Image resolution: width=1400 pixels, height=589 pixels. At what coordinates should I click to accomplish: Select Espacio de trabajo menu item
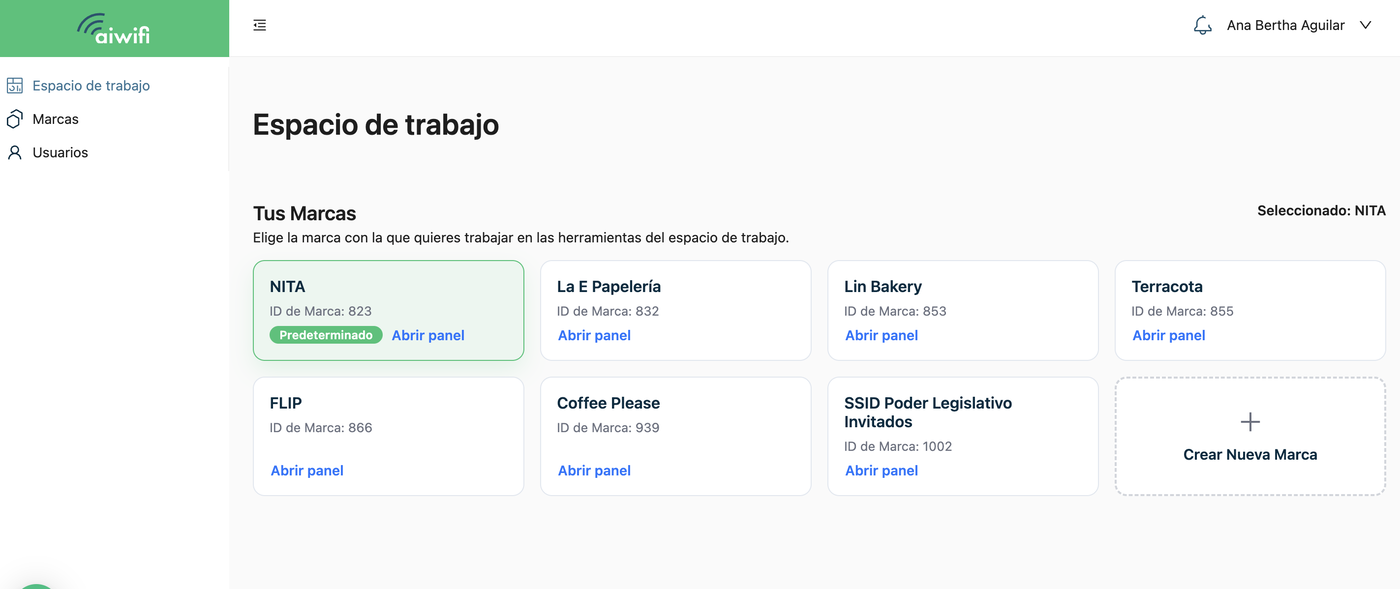pos(91,86)
